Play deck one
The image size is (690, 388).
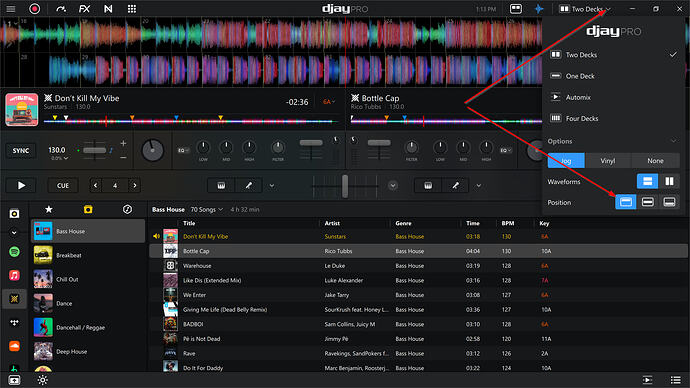tap(21, 186)
